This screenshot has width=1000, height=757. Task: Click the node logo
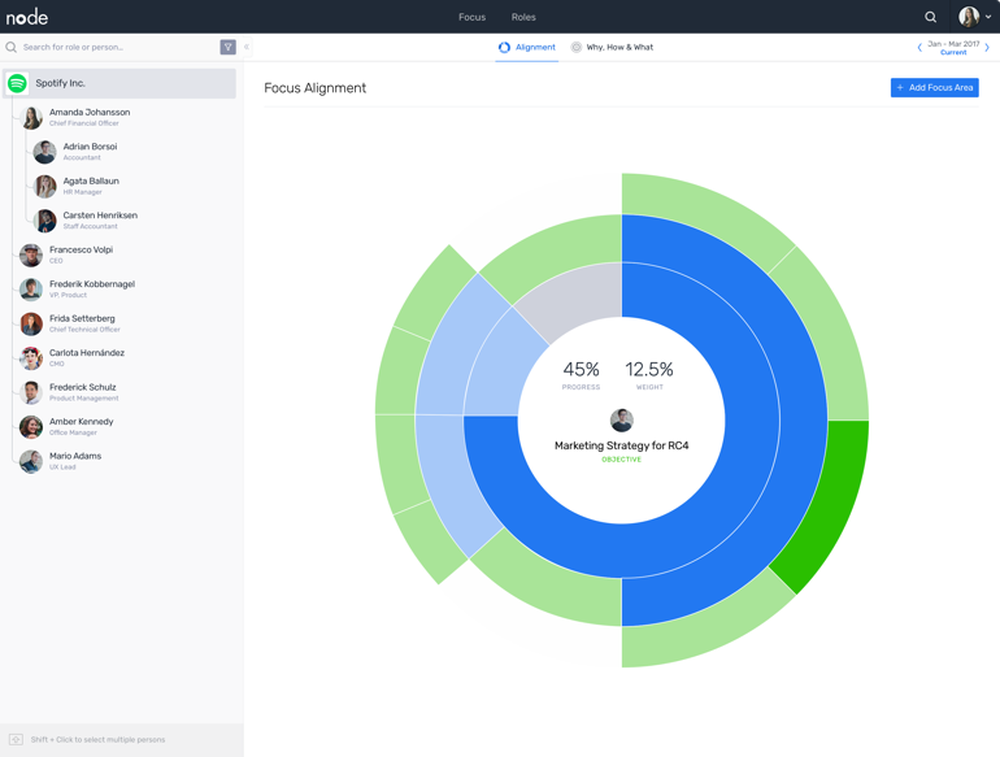pyautogui.click(x=27, y=17)
